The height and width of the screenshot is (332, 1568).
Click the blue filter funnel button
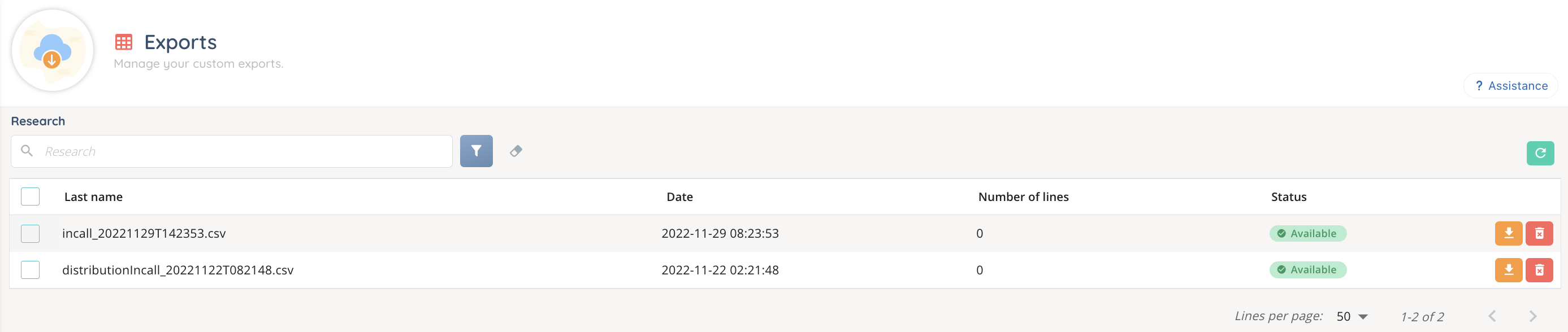pyautogui.click(x=476, y=151)
